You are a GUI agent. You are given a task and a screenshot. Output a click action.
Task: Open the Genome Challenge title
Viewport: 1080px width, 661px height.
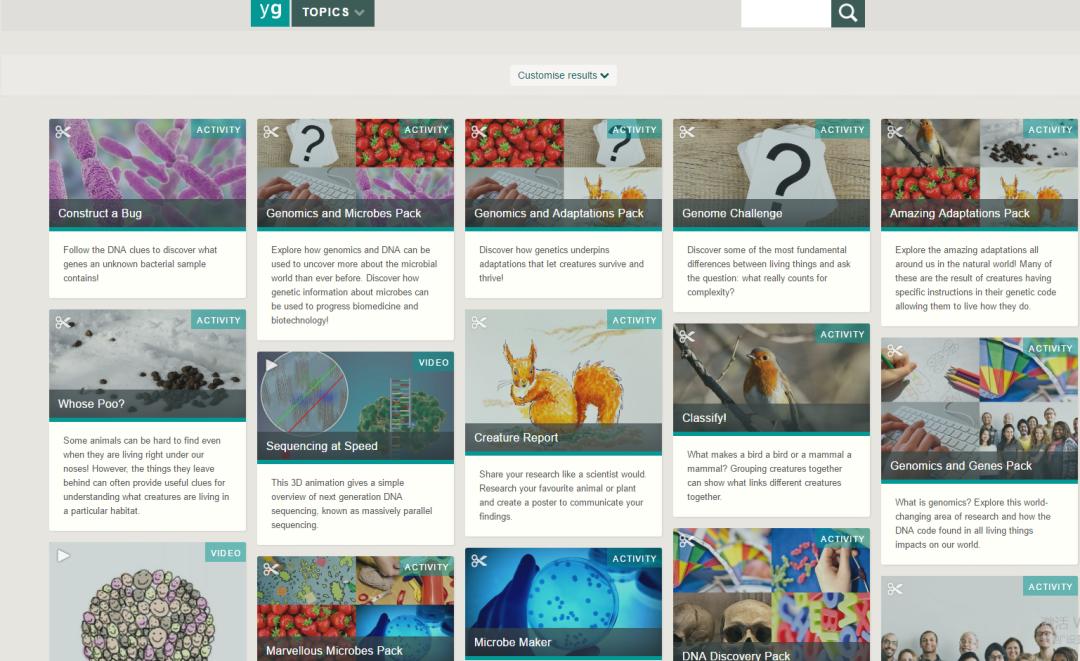click(732, 213)
